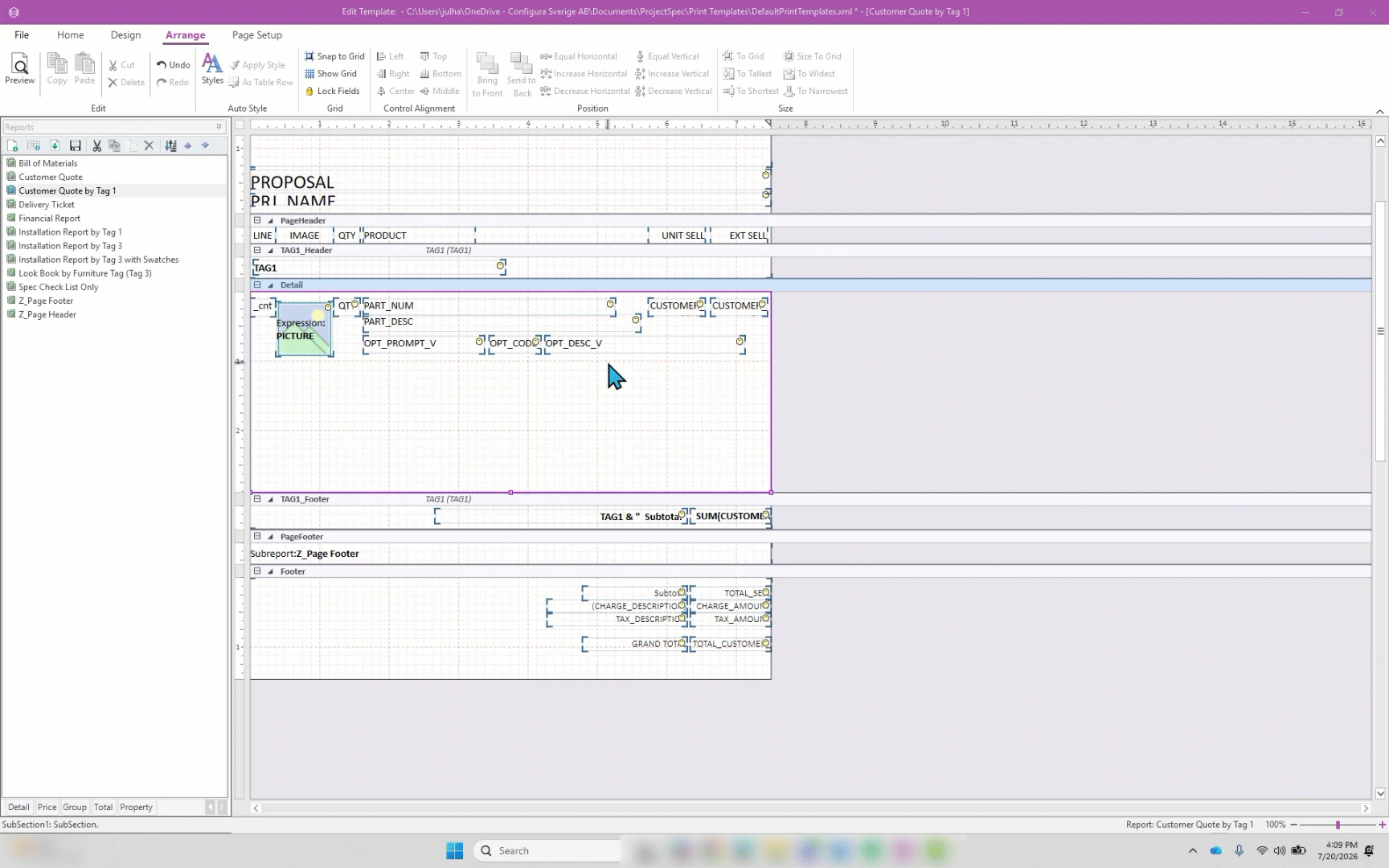Screen dimensions: 1389x868
Task: Click Bring to Front icon
Action: click(487, 75)
